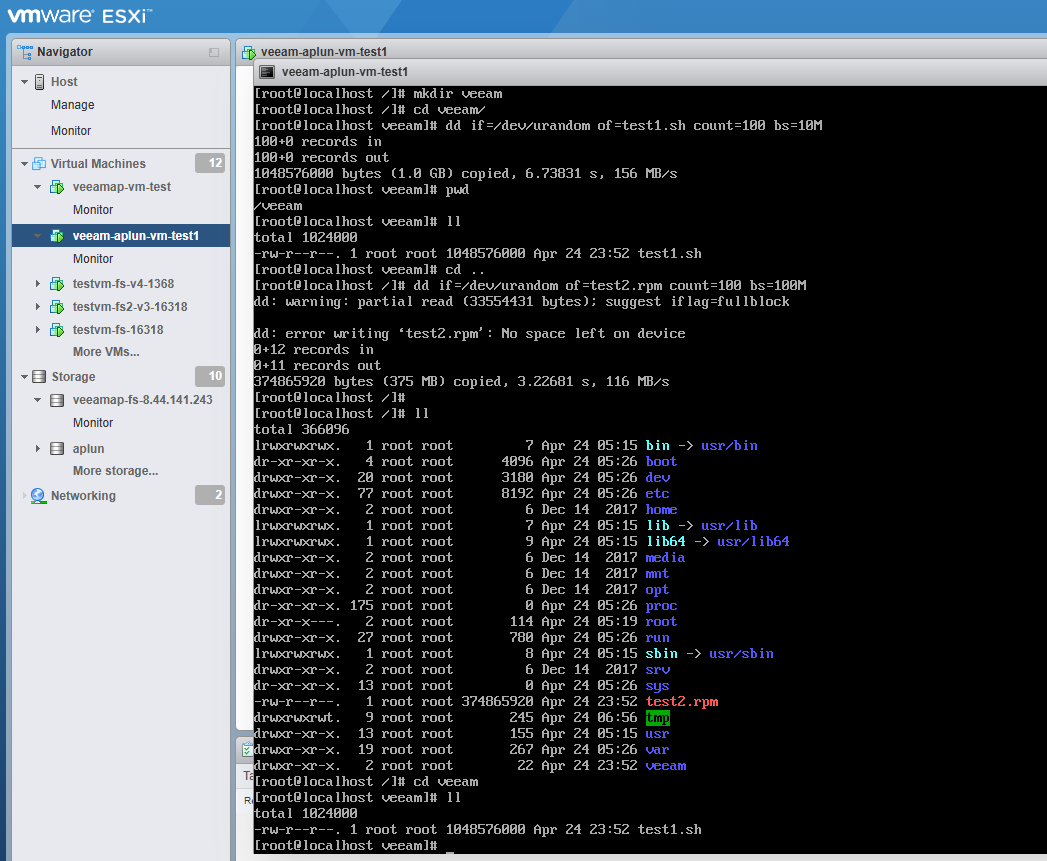Open Monitor under veeam-aplun-vm-test1
This screenshot has width=1047, height=861.
[93, 259]
